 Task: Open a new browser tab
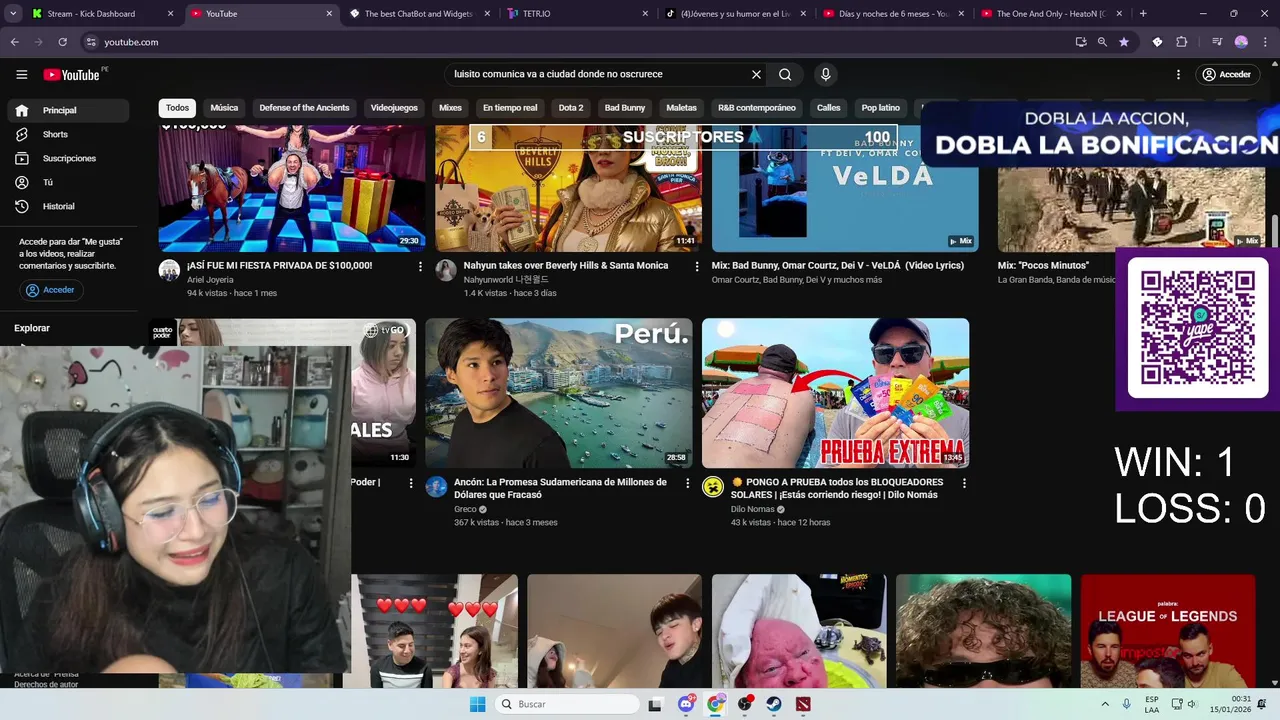click(1143, 13)
